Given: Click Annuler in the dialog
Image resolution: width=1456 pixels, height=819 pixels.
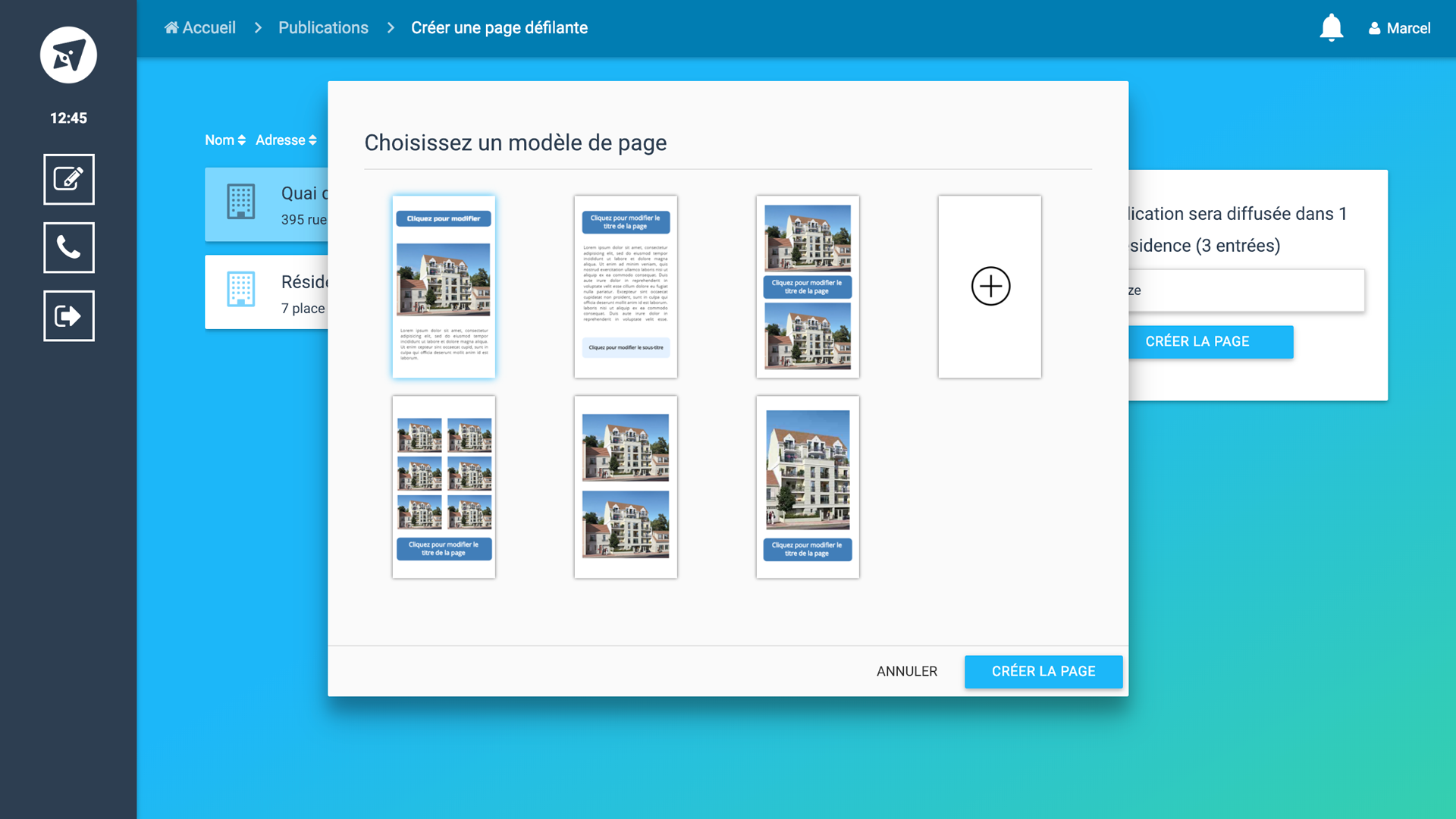Looking at the screenshot, I should pyautogui.click(x=907, y=672).
